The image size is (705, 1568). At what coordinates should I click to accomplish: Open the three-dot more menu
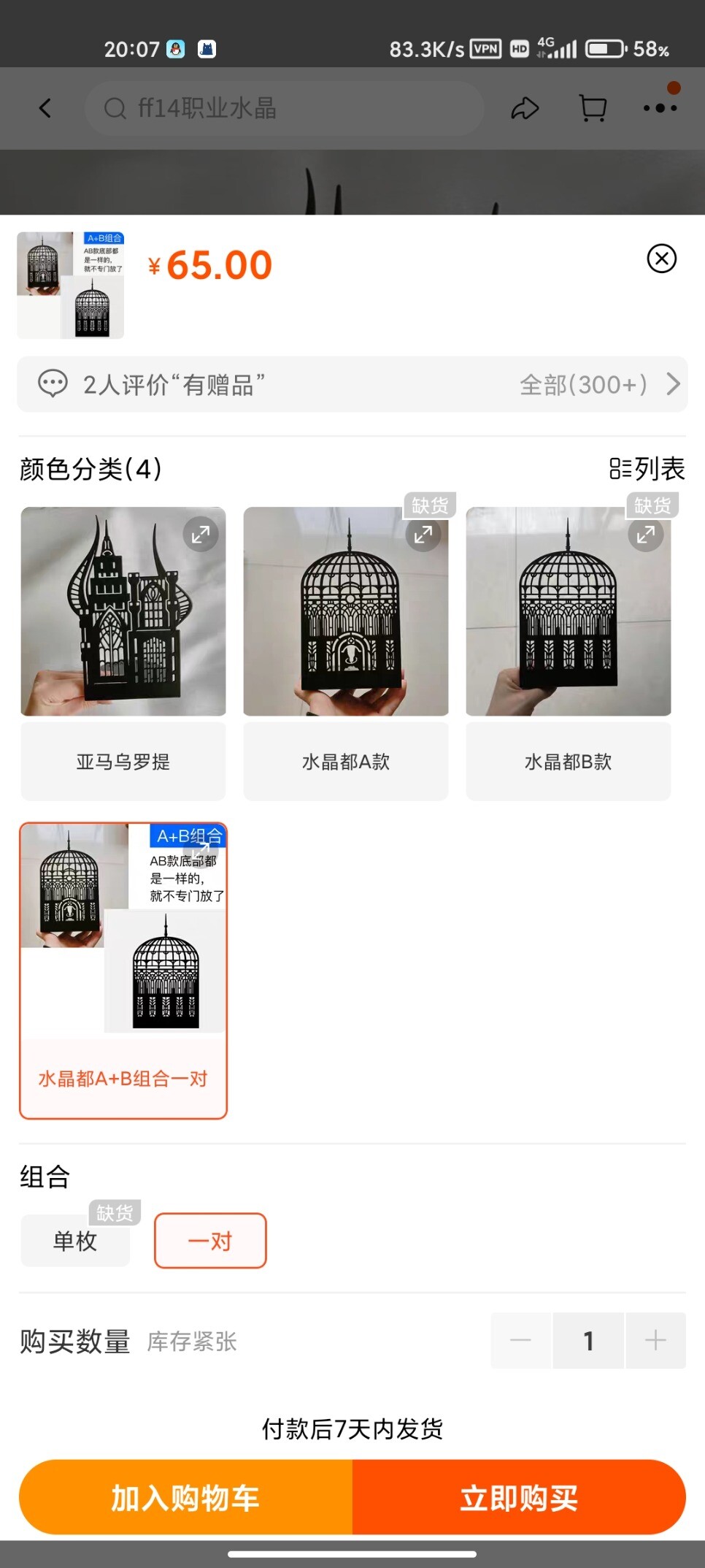pyautogui.click(x=660, y=108)
